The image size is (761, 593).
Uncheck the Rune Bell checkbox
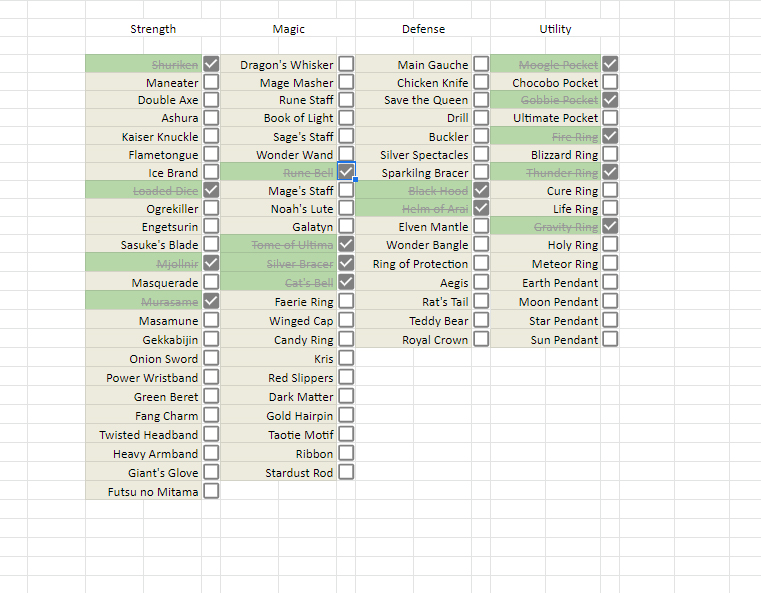tap(346, 171)
